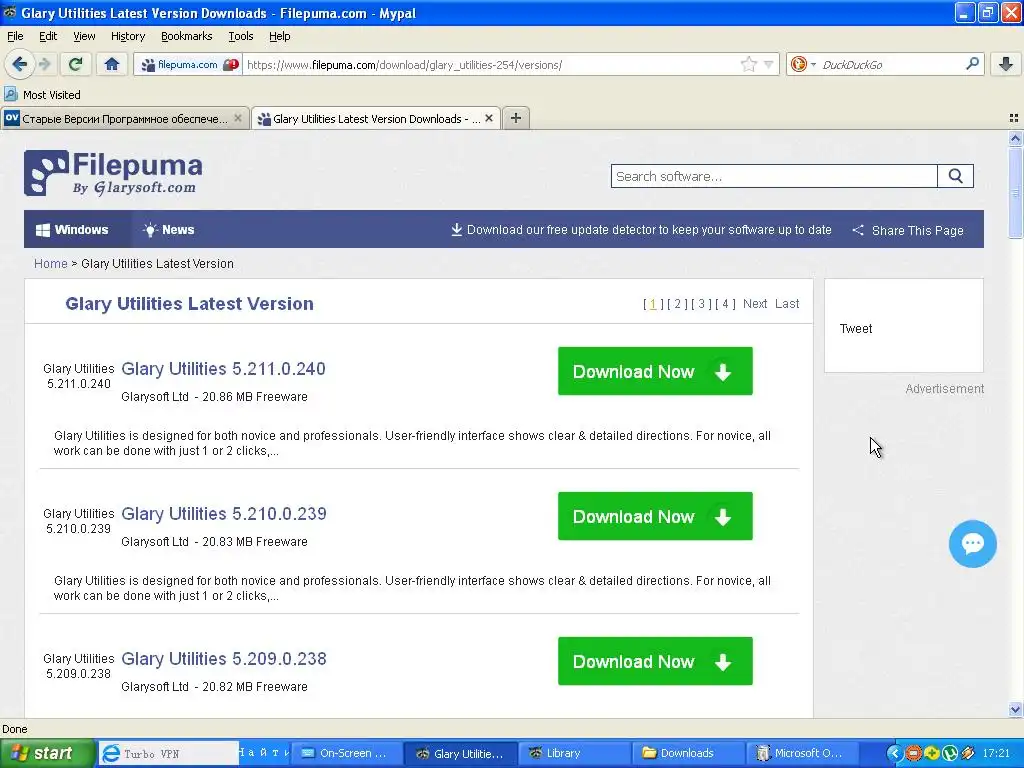The width and height of the screenshot is (1024, 768).
Task: Switch to On-Screen keyboard taskbar item
Action: click(346, 754)
